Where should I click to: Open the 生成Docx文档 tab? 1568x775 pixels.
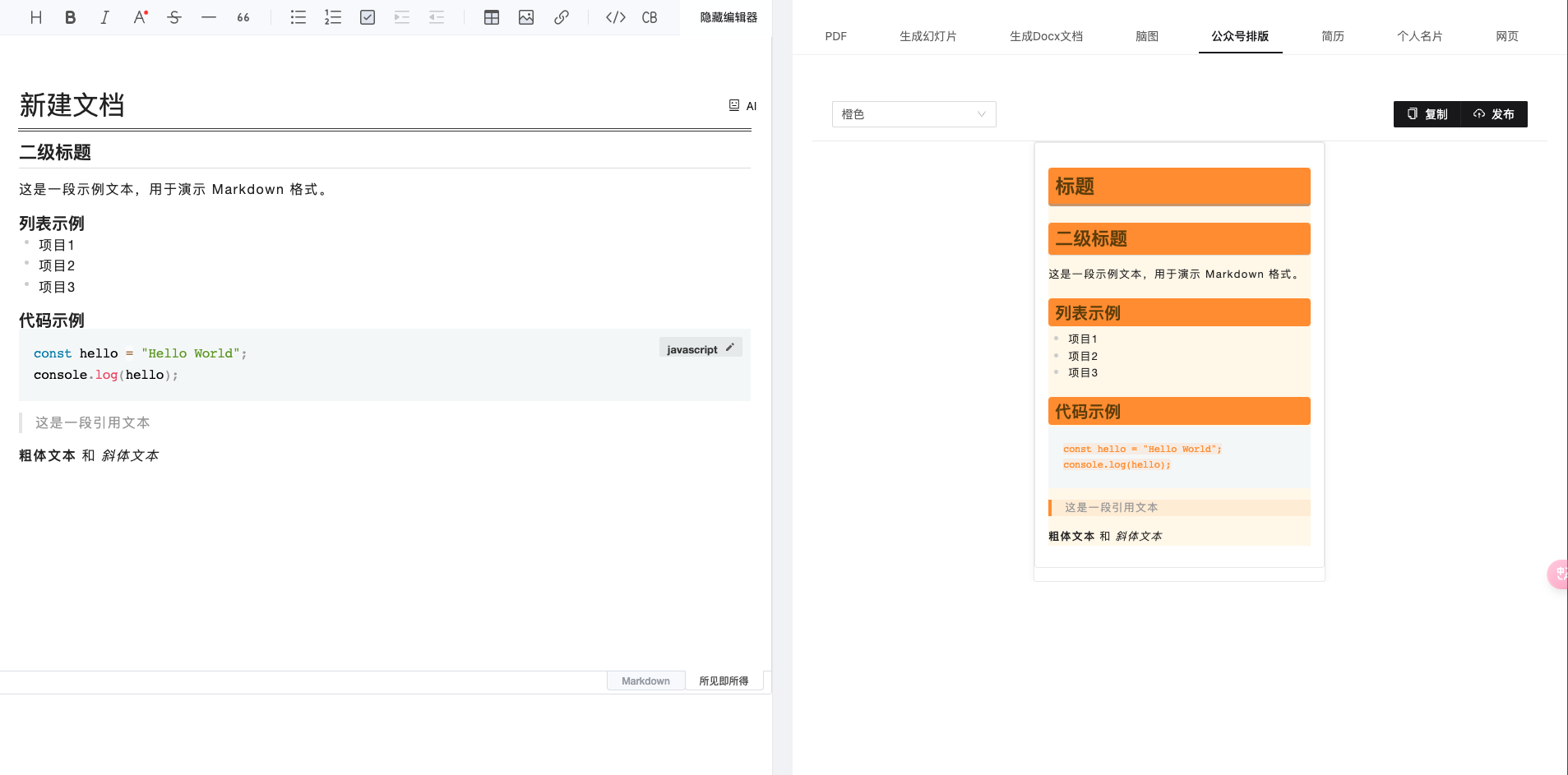pos(1046,36)
